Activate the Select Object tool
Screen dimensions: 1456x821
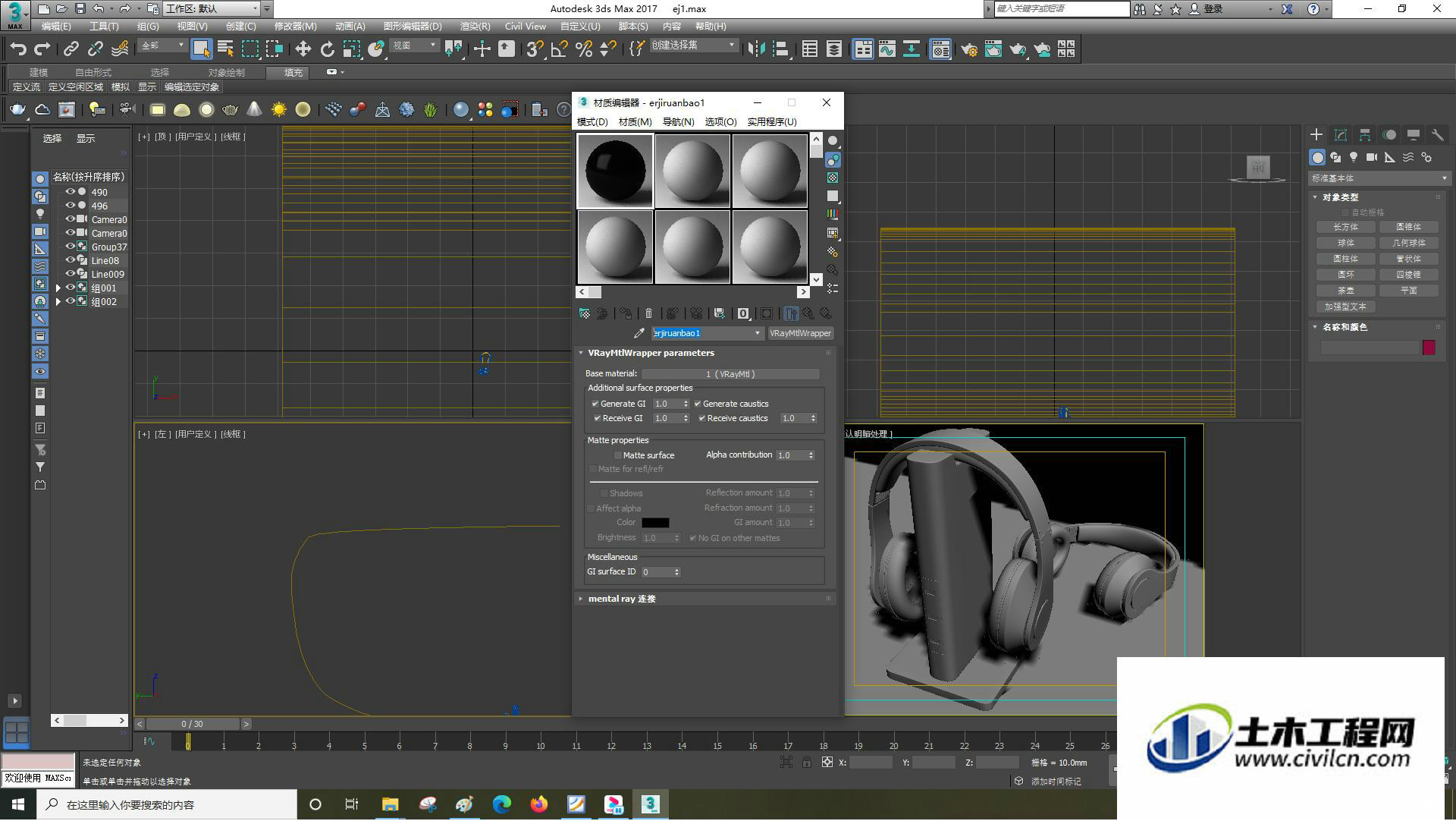[x=201, y=49]
